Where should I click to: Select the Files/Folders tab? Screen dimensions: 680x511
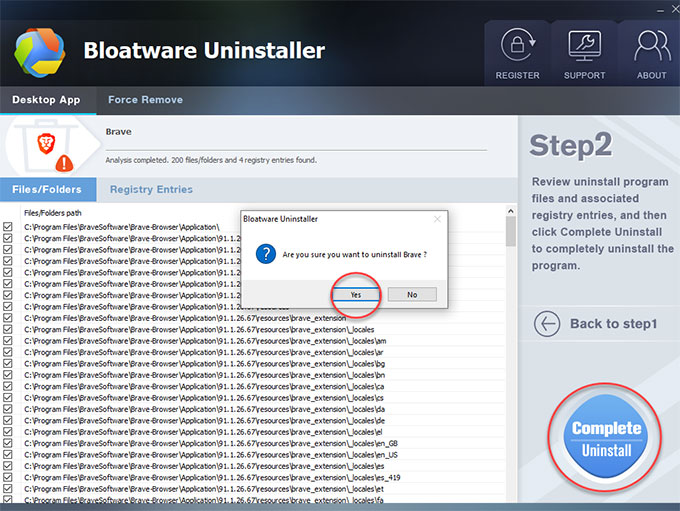pyautogui.click(x=48, y=190)
